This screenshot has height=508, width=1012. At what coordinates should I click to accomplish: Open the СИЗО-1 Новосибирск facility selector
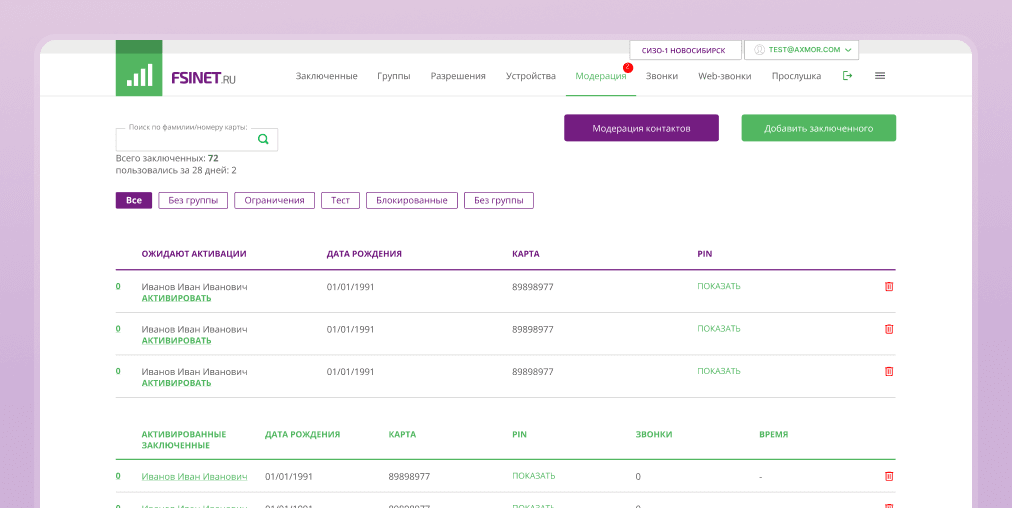pyautogui.click(x=685, y=50)
